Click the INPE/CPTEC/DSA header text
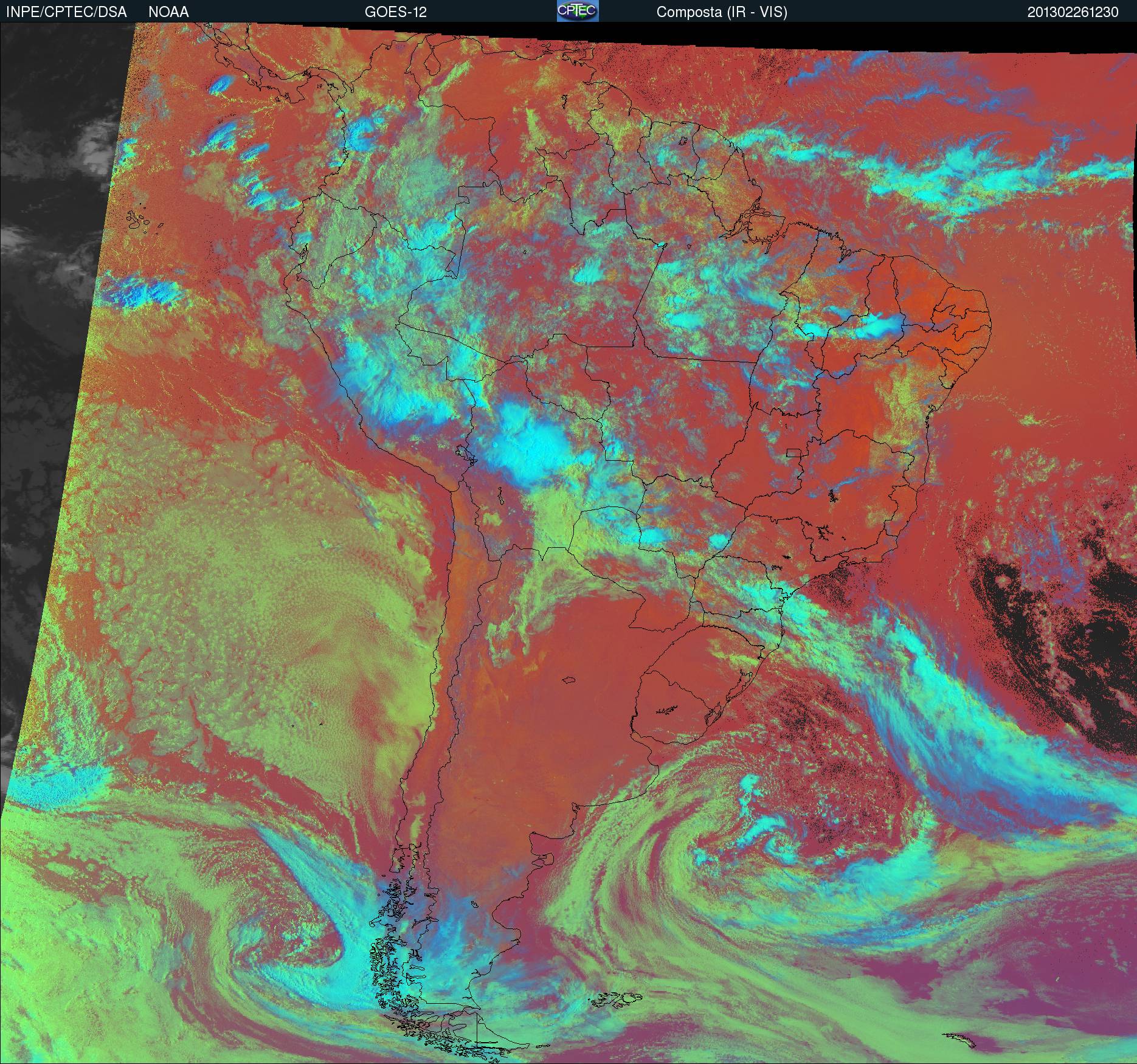Screen dimensions: 1137x1064 [66, 12]
